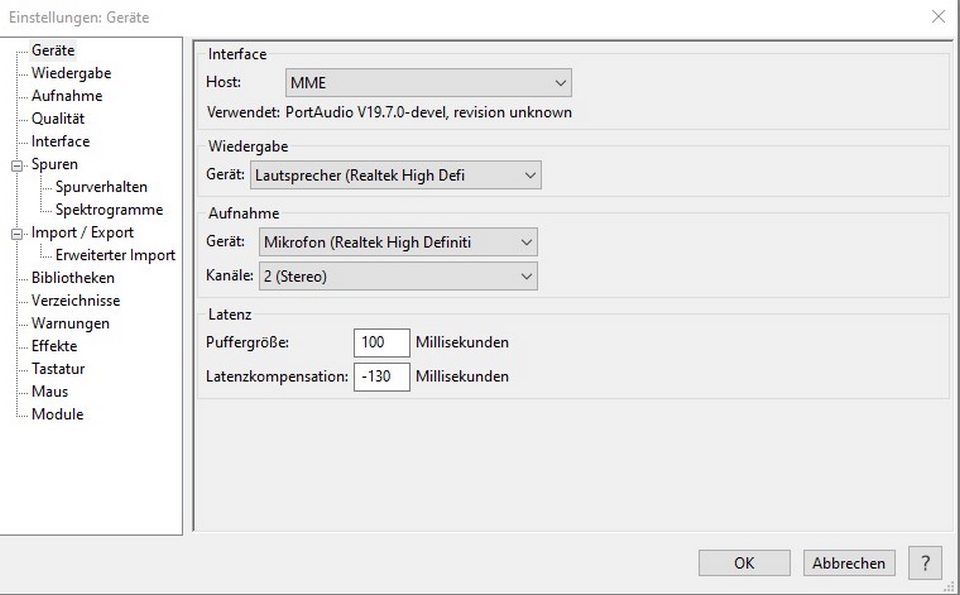Open the Aufnahme Gerät Mikrofon dropdown
960x595 pixels.
tap(397, 242)
